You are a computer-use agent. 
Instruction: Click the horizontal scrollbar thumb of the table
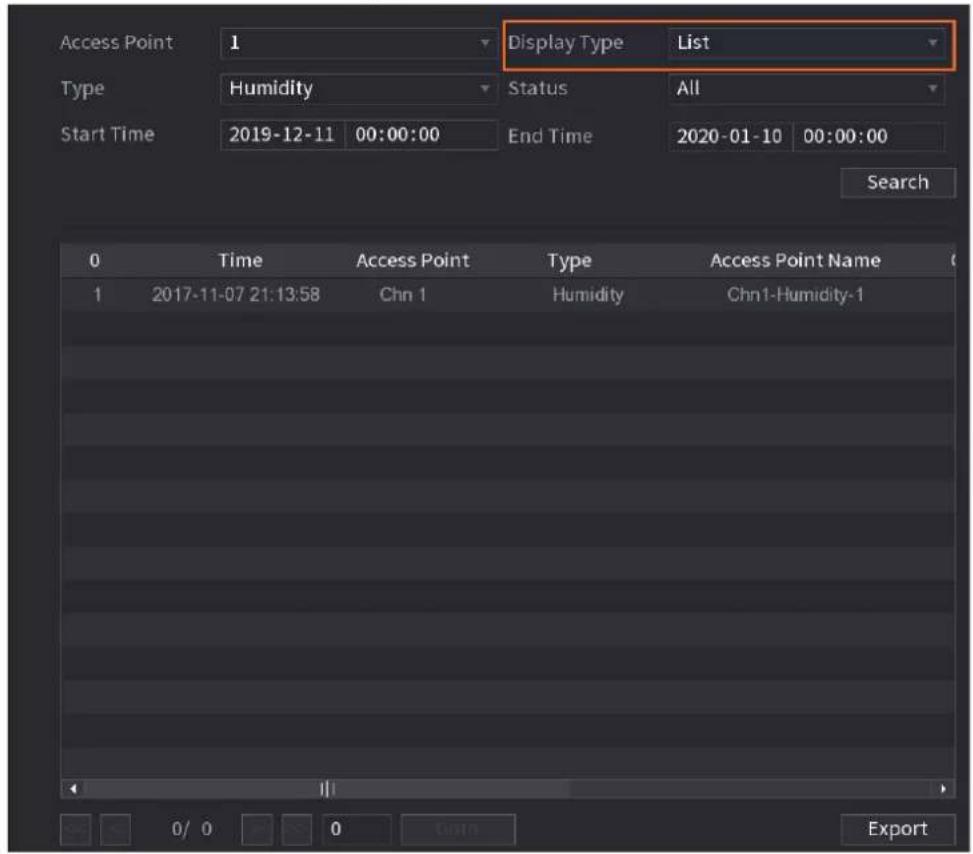coord(327,789)
